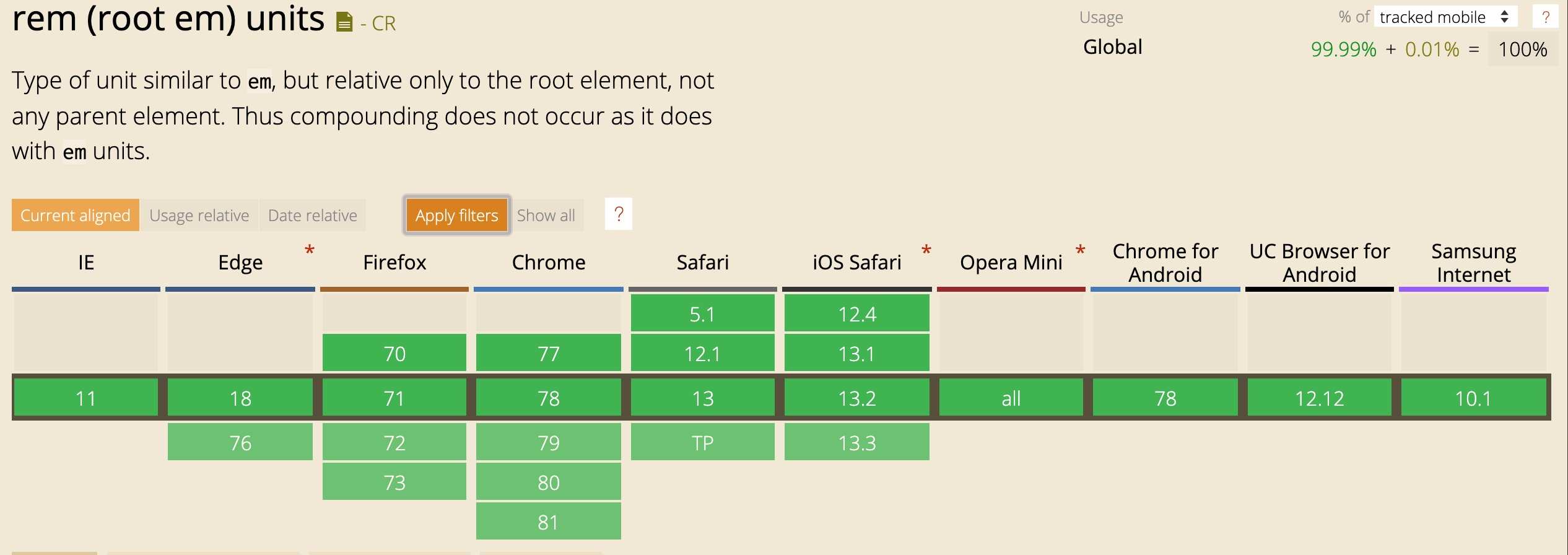Click the Safari TP version cell
This screenshot has height=555, width=1568.
pyautogui.click(x=703, y=442)
